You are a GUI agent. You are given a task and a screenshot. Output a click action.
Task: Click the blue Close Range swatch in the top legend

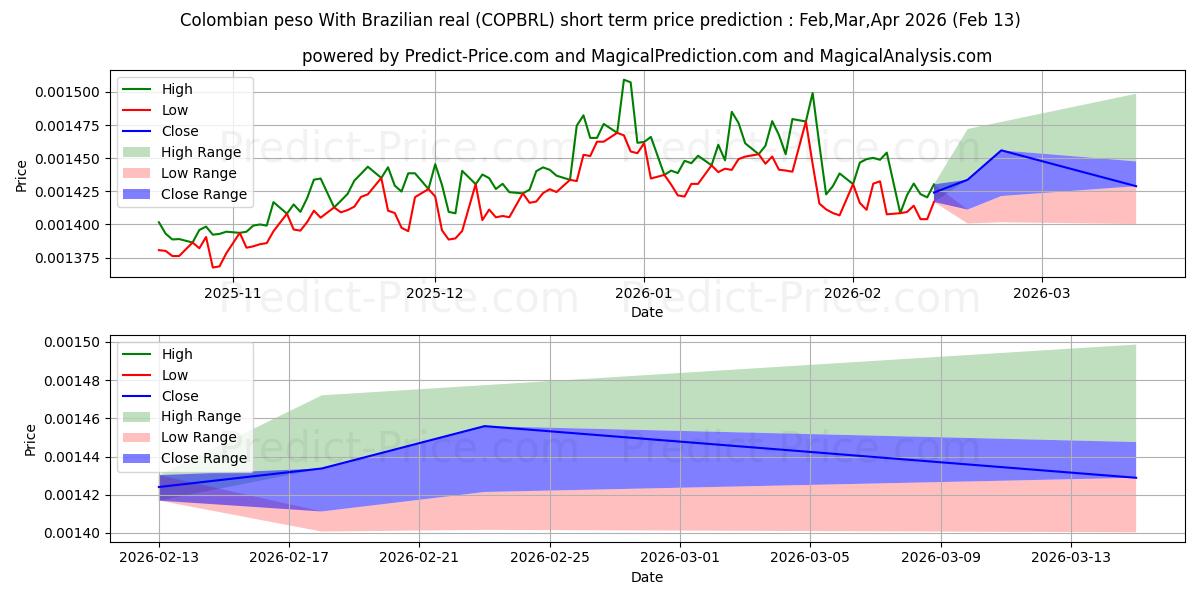(138, 194)
